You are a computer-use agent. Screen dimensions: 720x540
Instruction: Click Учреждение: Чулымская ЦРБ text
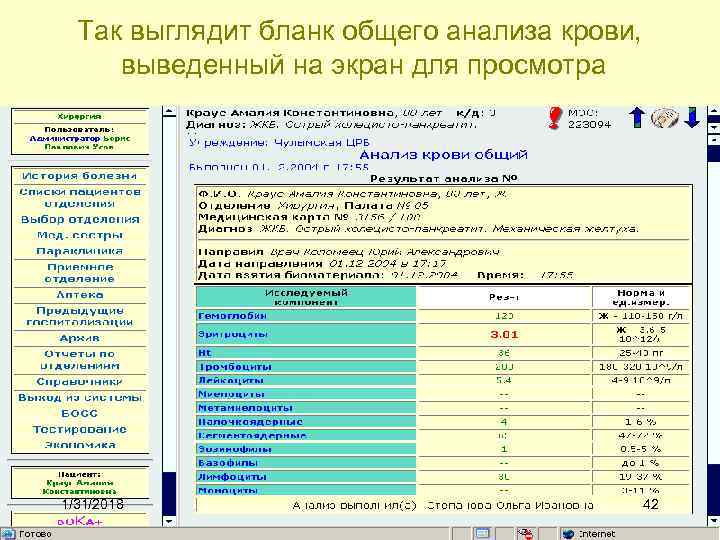(x=279, y=143)
